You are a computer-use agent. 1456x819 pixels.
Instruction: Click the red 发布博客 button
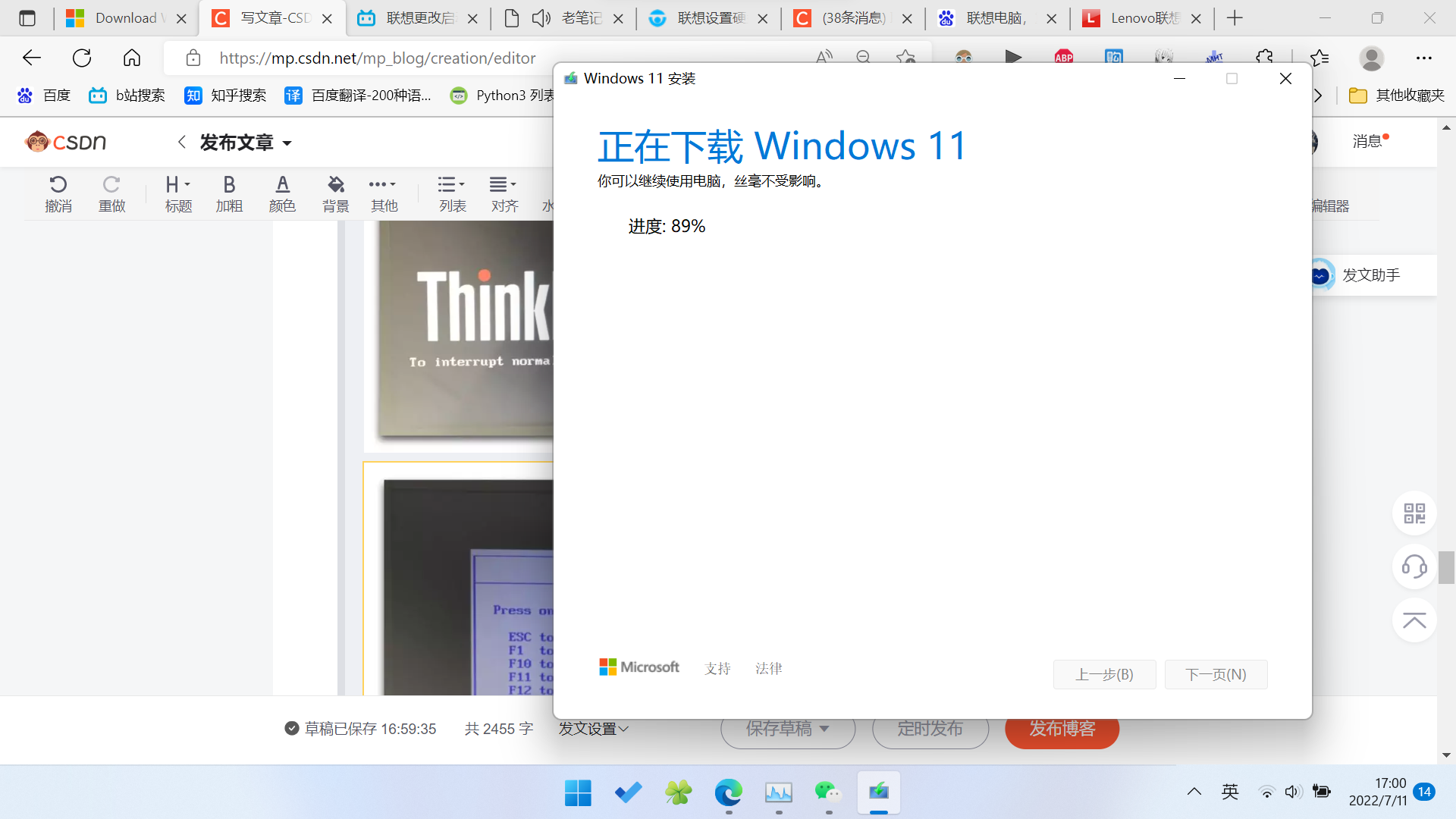click(1062, 729)
